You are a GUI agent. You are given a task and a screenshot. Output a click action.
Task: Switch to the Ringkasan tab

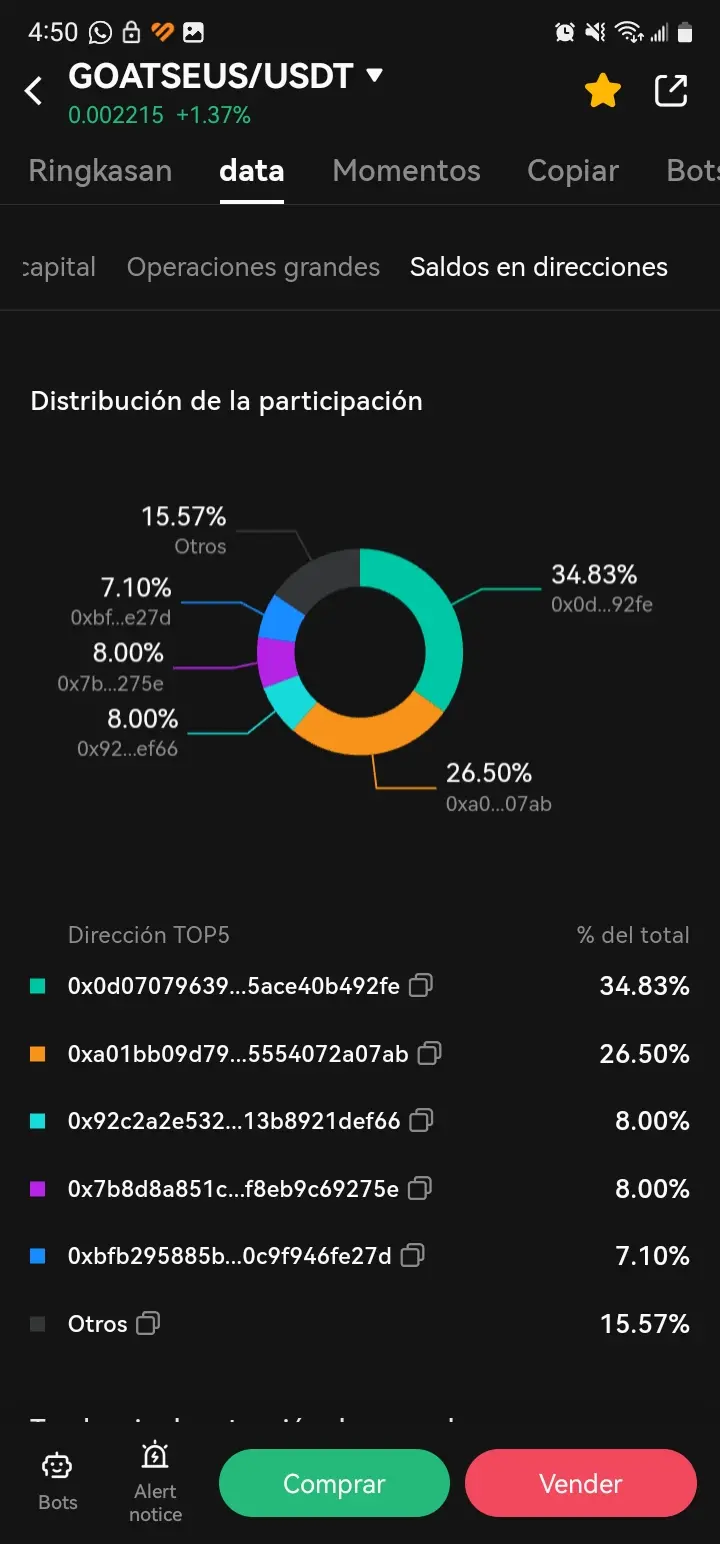[100, 171]
